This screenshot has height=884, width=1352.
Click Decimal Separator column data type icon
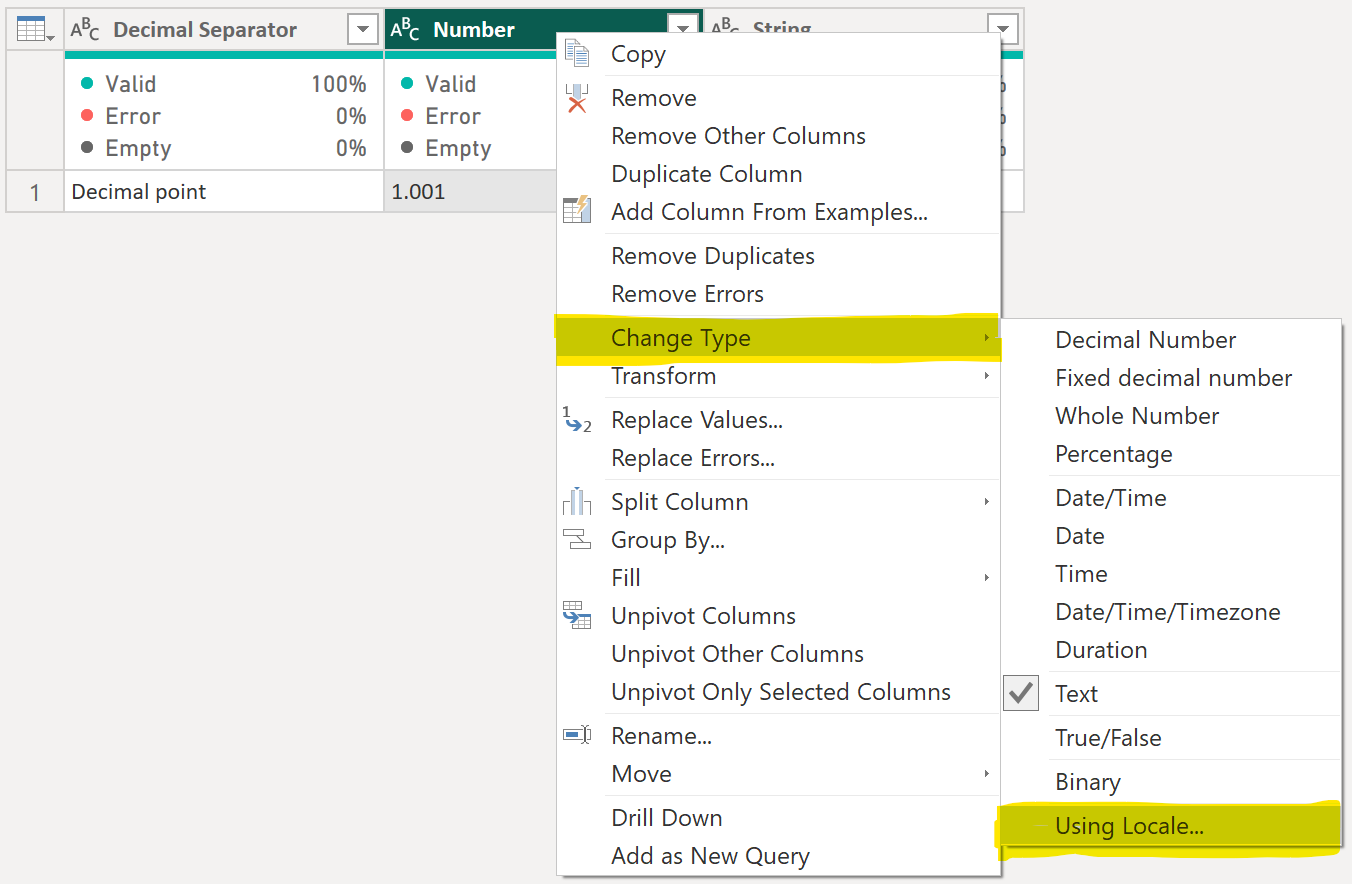coord(85,30)
